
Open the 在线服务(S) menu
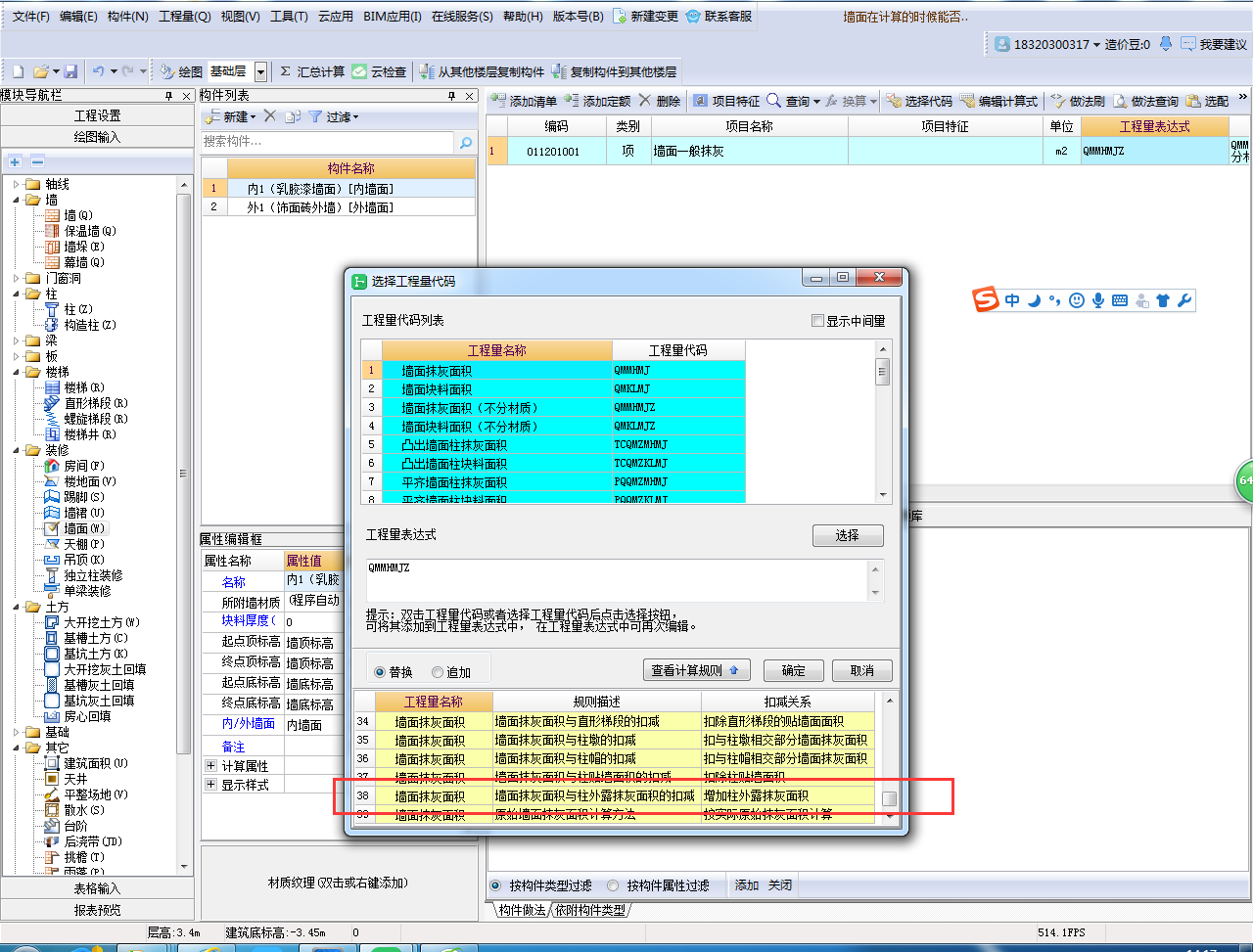462,17
